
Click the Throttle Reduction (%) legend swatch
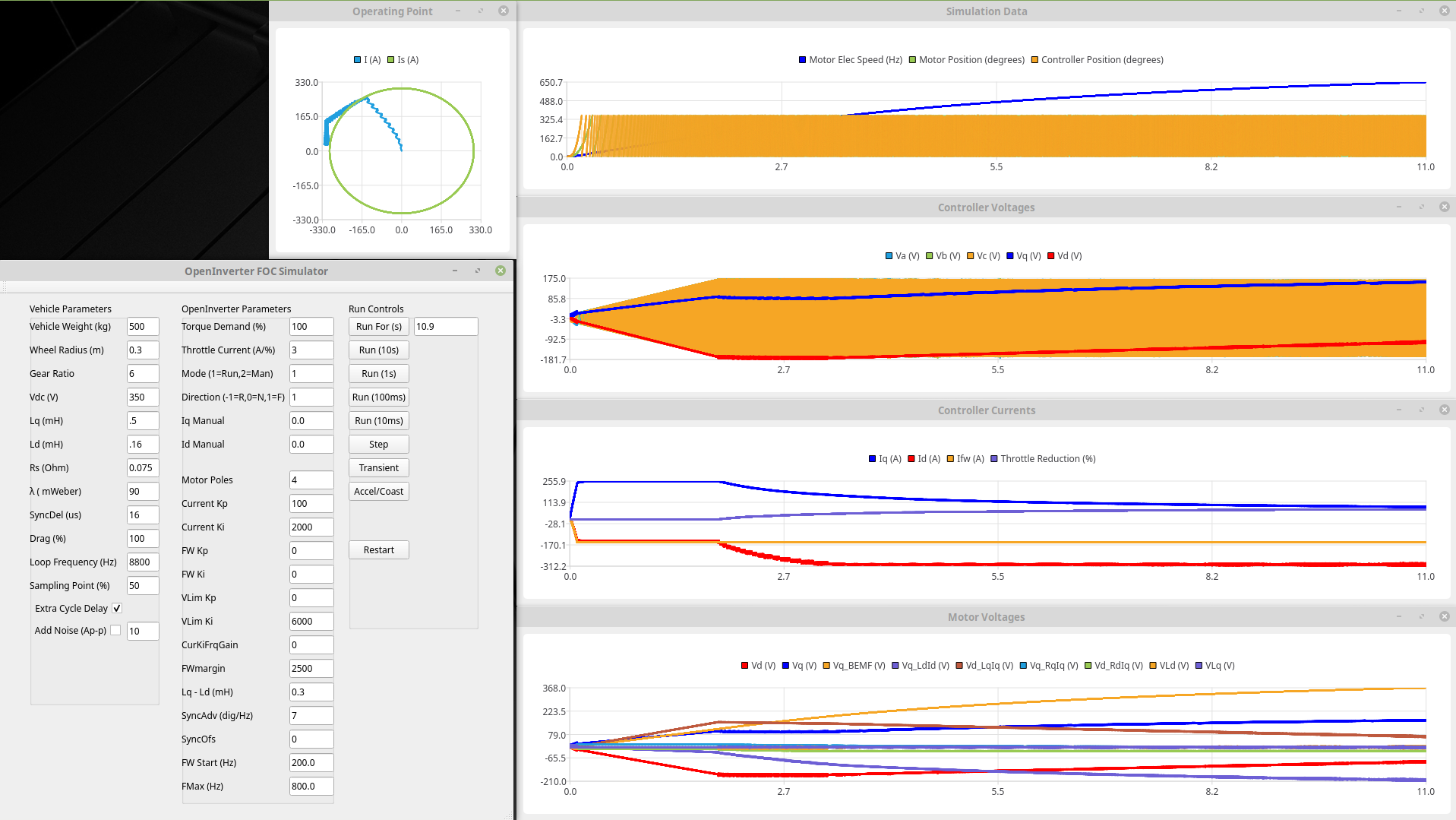pos(993,459)
